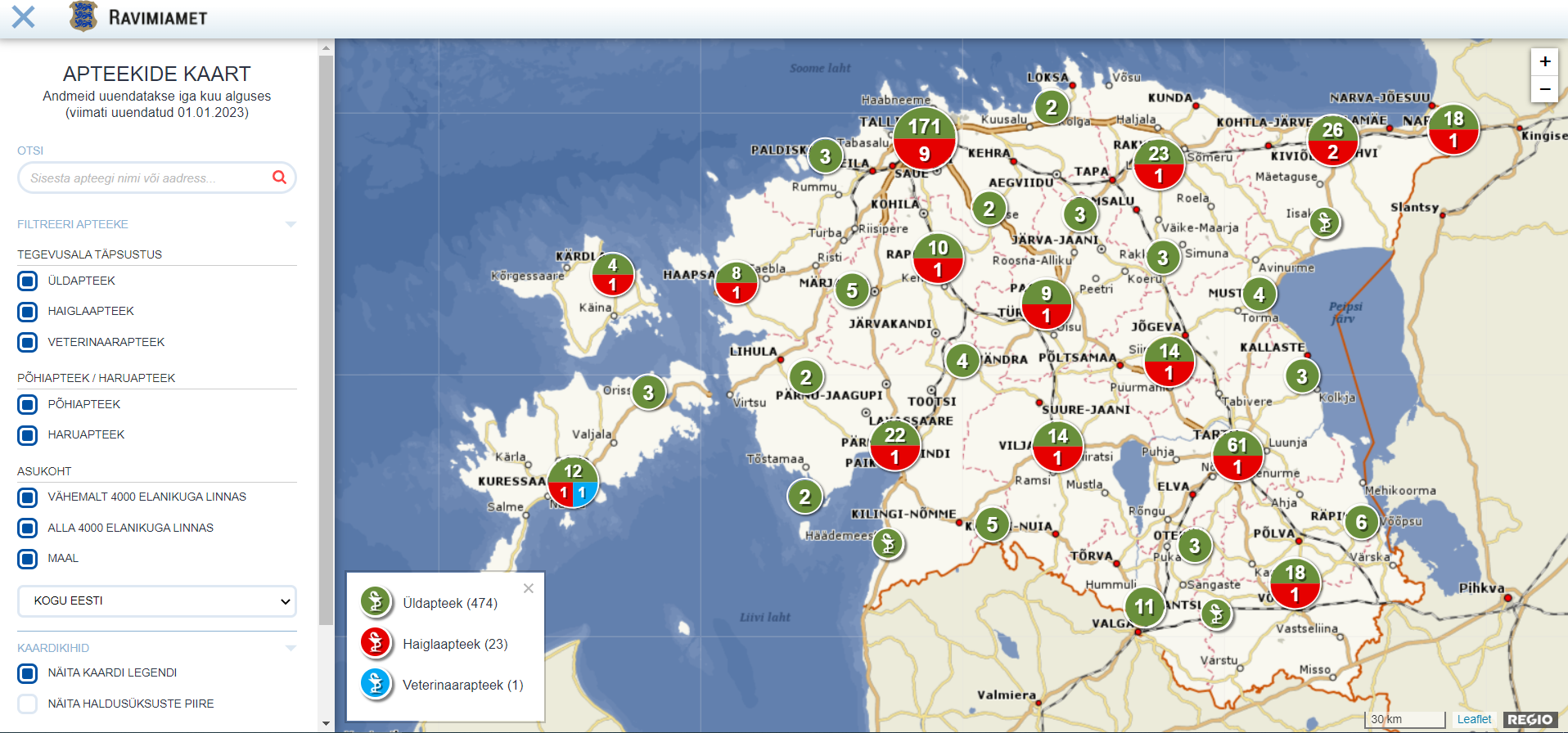Click the sidebar scrollbar down arrow

[327, 724]
